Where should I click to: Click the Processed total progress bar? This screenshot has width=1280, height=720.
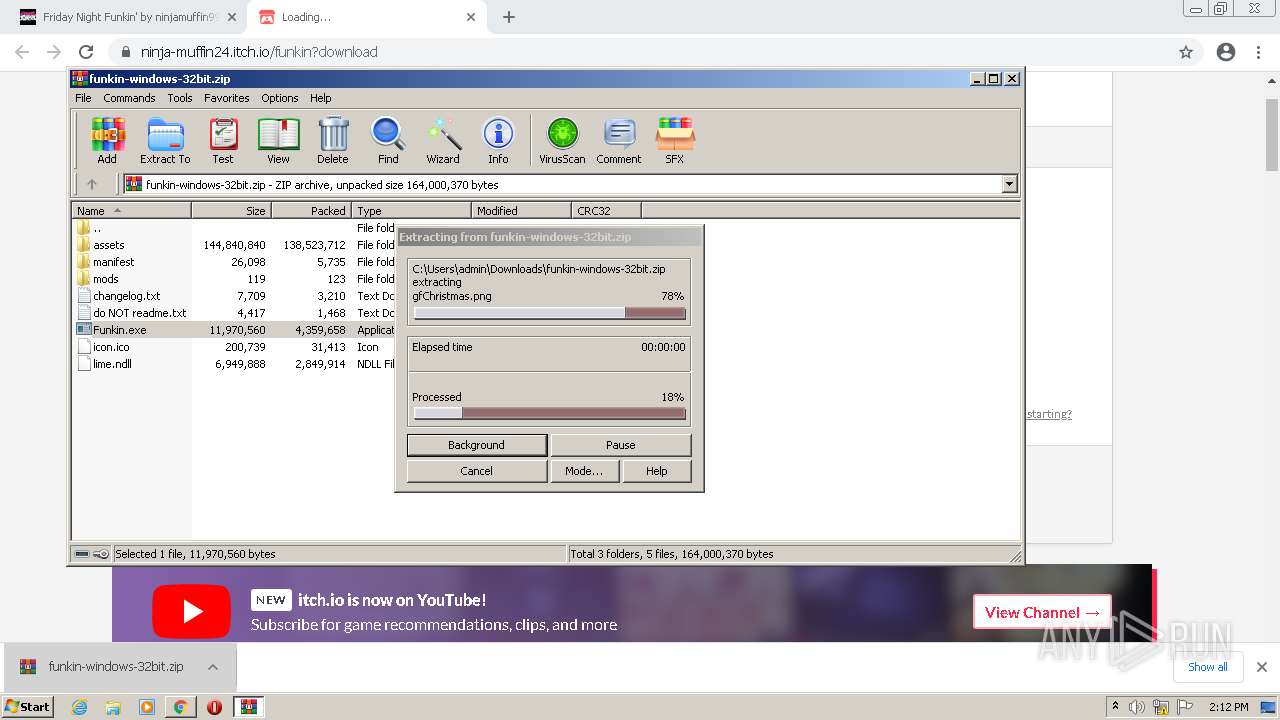(549, 413)
